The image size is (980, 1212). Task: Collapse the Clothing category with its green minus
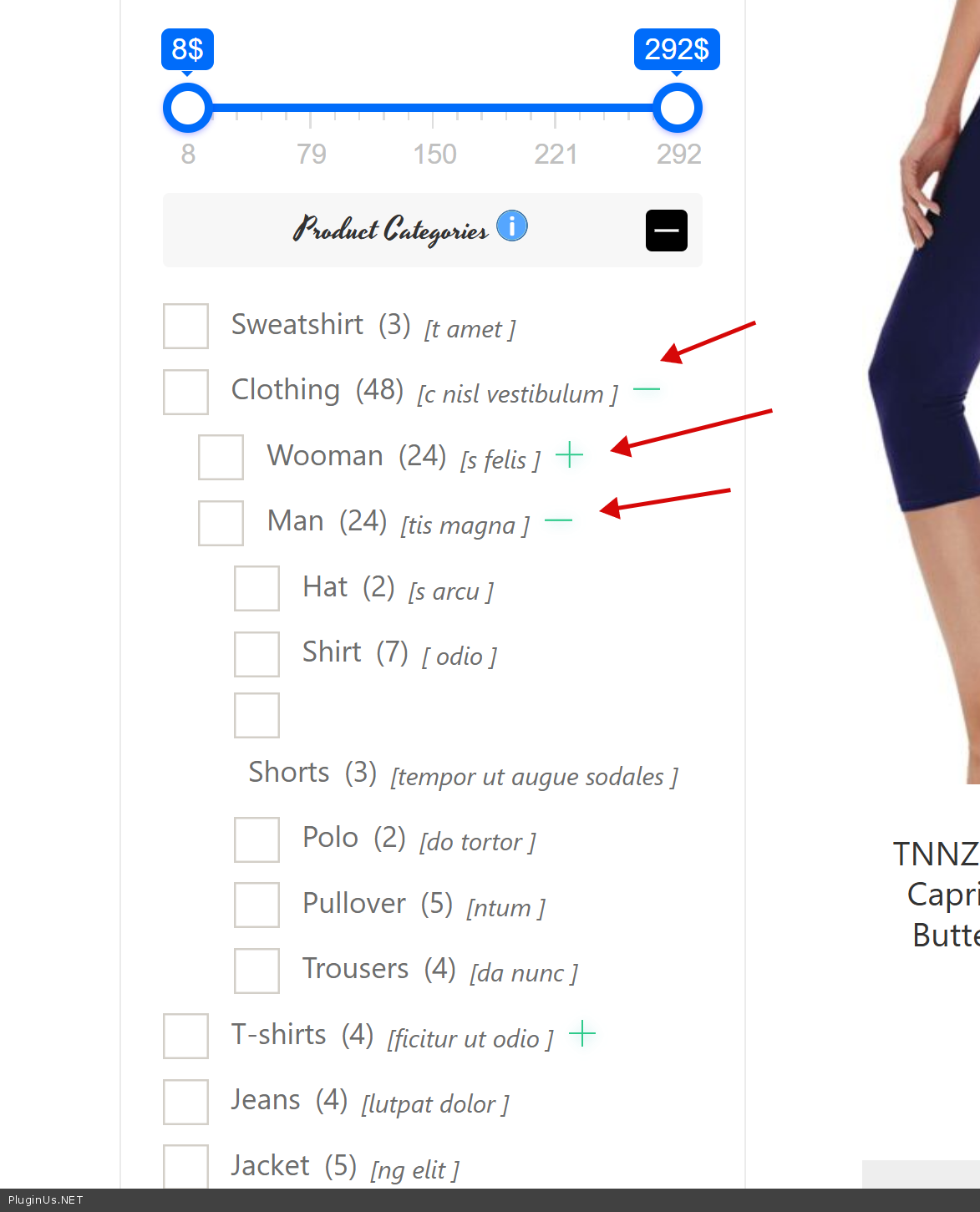(x=647, y=389)
